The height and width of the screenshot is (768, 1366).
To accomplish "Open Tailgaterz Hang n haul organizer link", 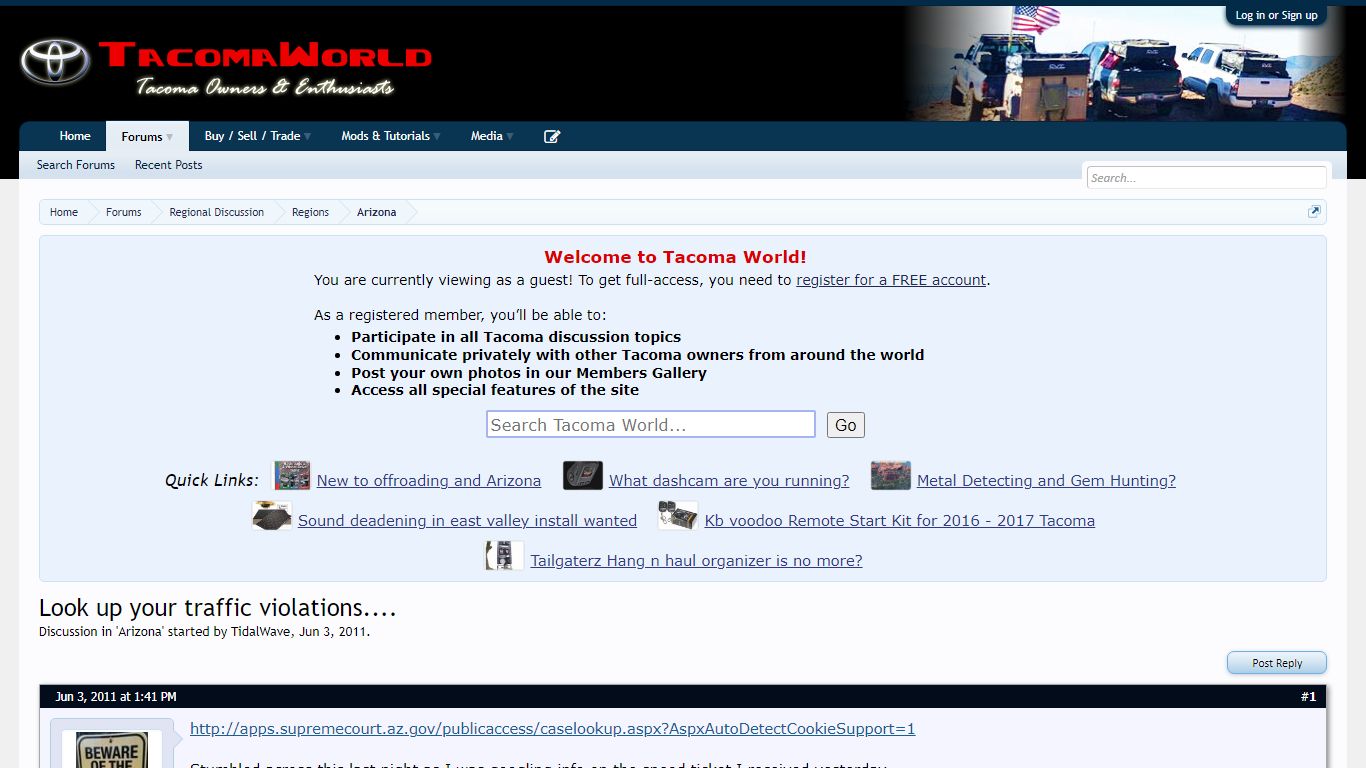I will pos(696,561).
